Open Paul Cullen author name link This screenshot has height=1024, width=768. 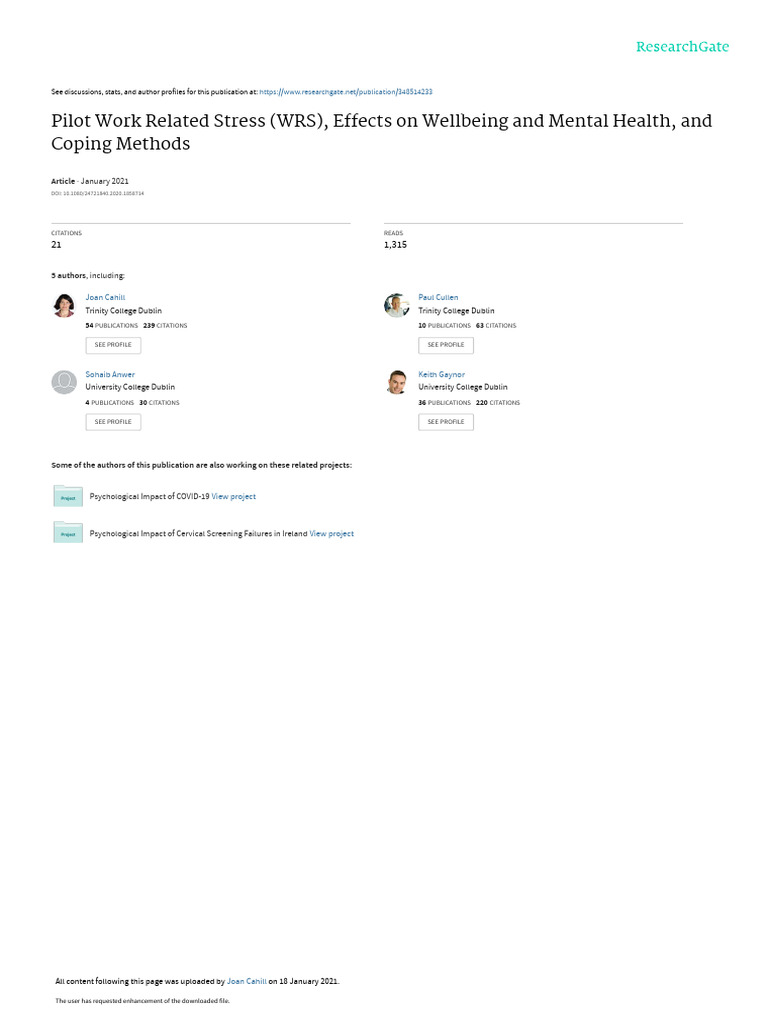[x=438, y=297]
